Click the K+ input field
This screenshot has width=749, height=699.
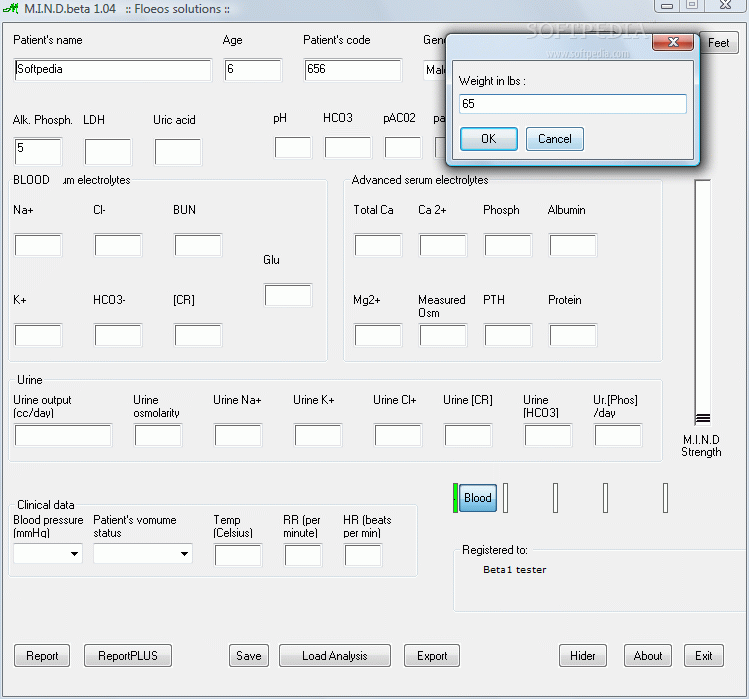38,335
